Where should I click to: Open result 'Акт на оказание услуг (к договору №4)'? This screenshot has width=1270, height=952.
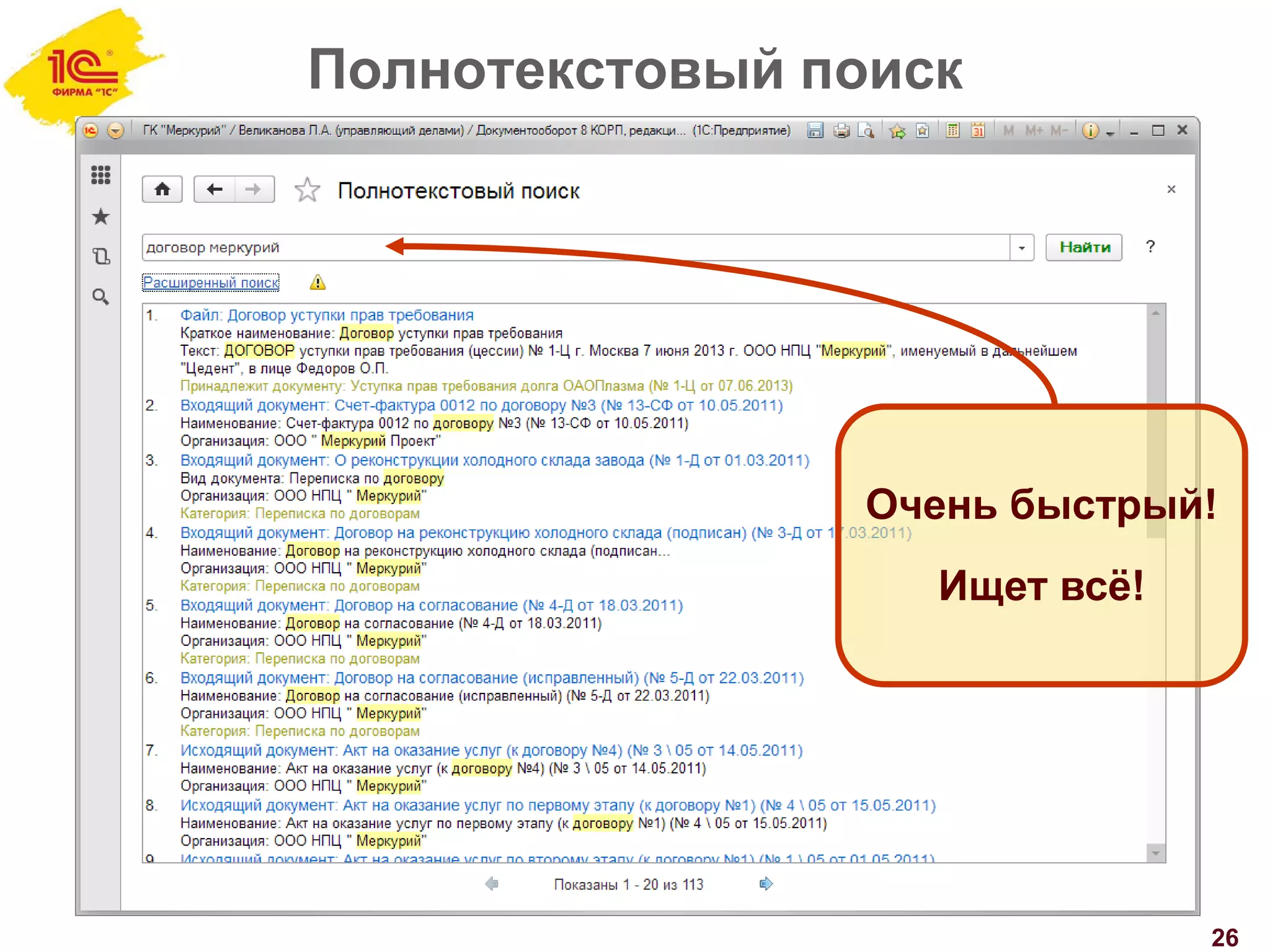tap(491, 751)
